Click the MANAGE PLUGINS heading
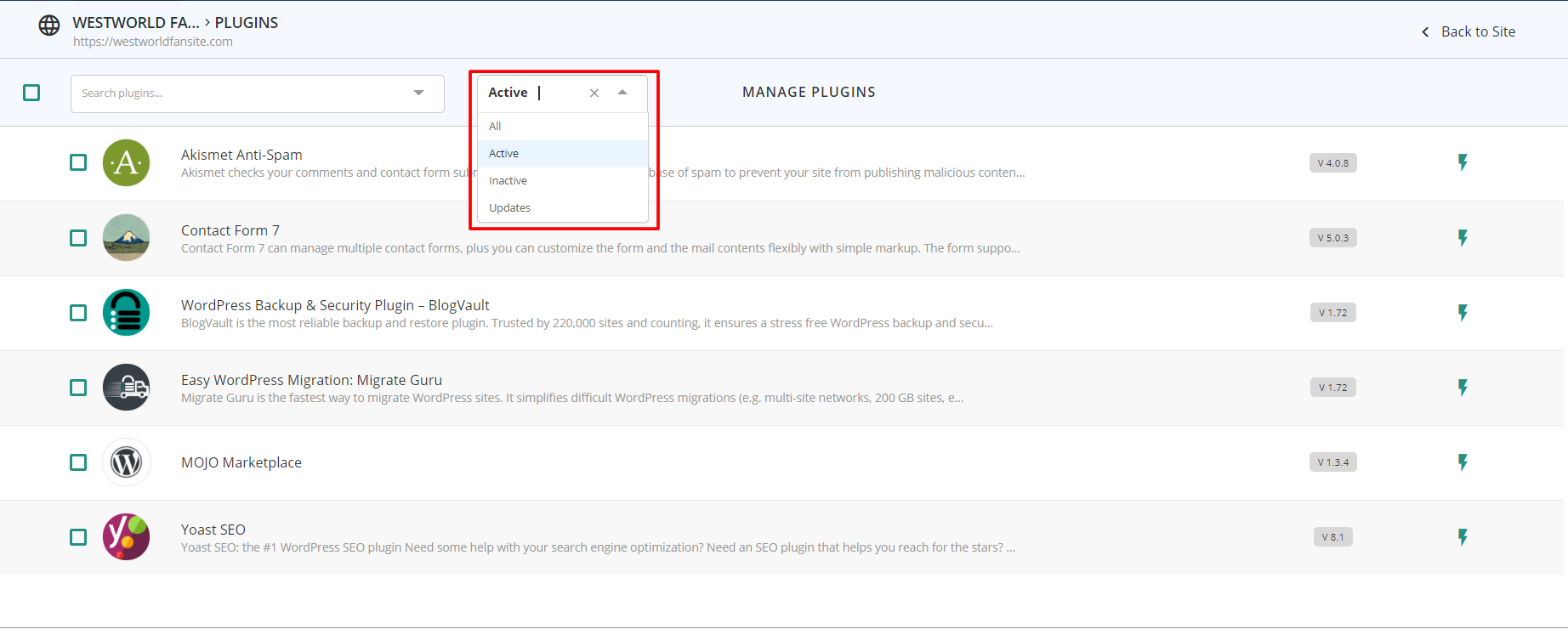1568x629 pixels. point(809,92)
